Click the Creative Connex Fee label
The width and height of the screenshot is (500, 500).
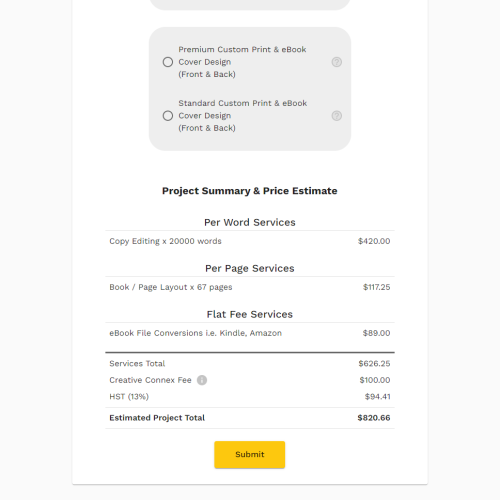coord(150,380)
